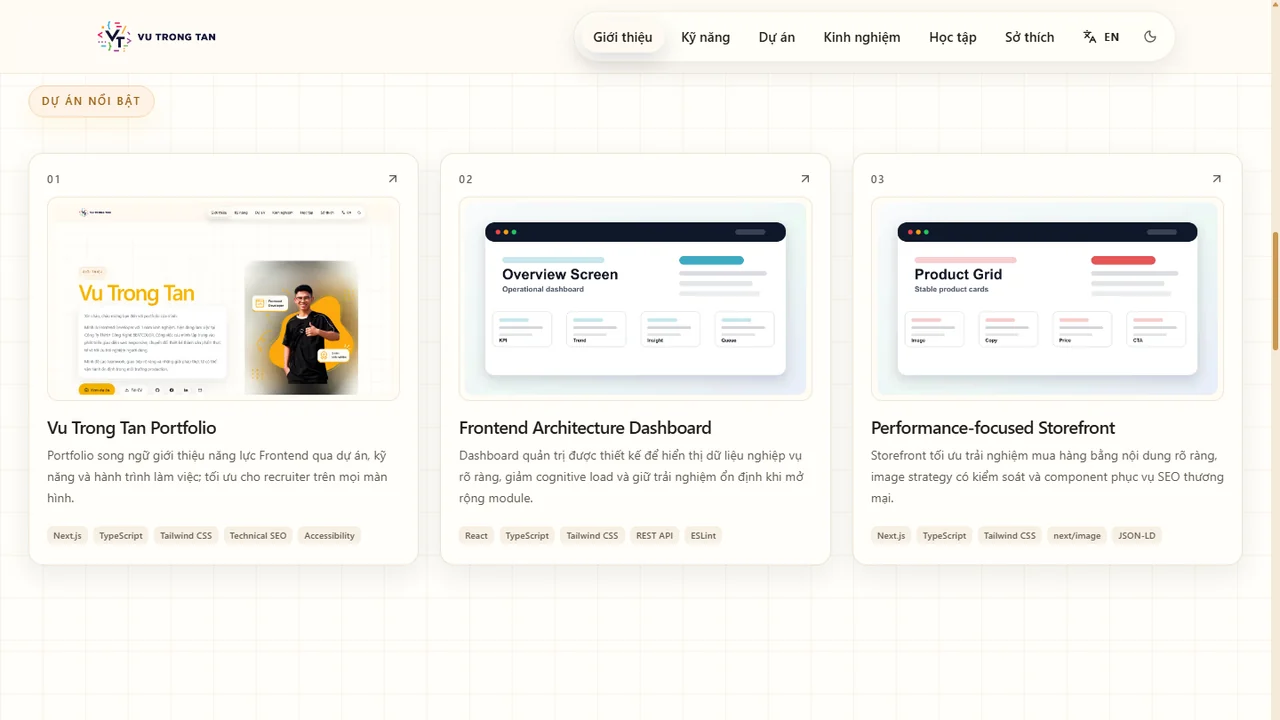Open Performance-focused Storefront external arrow
This screenshot has width=1280, height=720.
pos(1217,179)
